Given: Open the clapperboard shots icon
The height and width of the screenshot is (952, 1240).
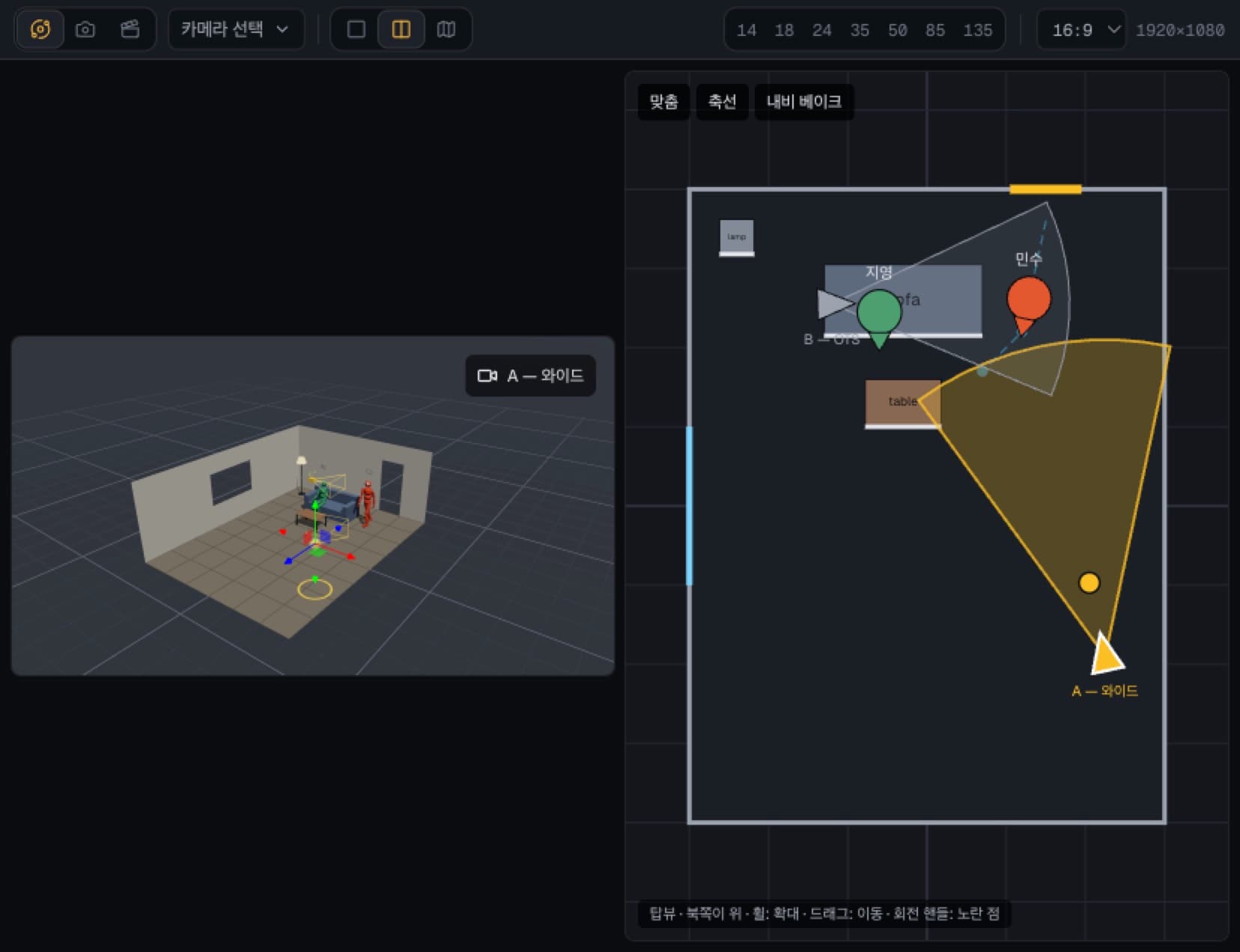Looking at the screenshot, I should [130, 29].
